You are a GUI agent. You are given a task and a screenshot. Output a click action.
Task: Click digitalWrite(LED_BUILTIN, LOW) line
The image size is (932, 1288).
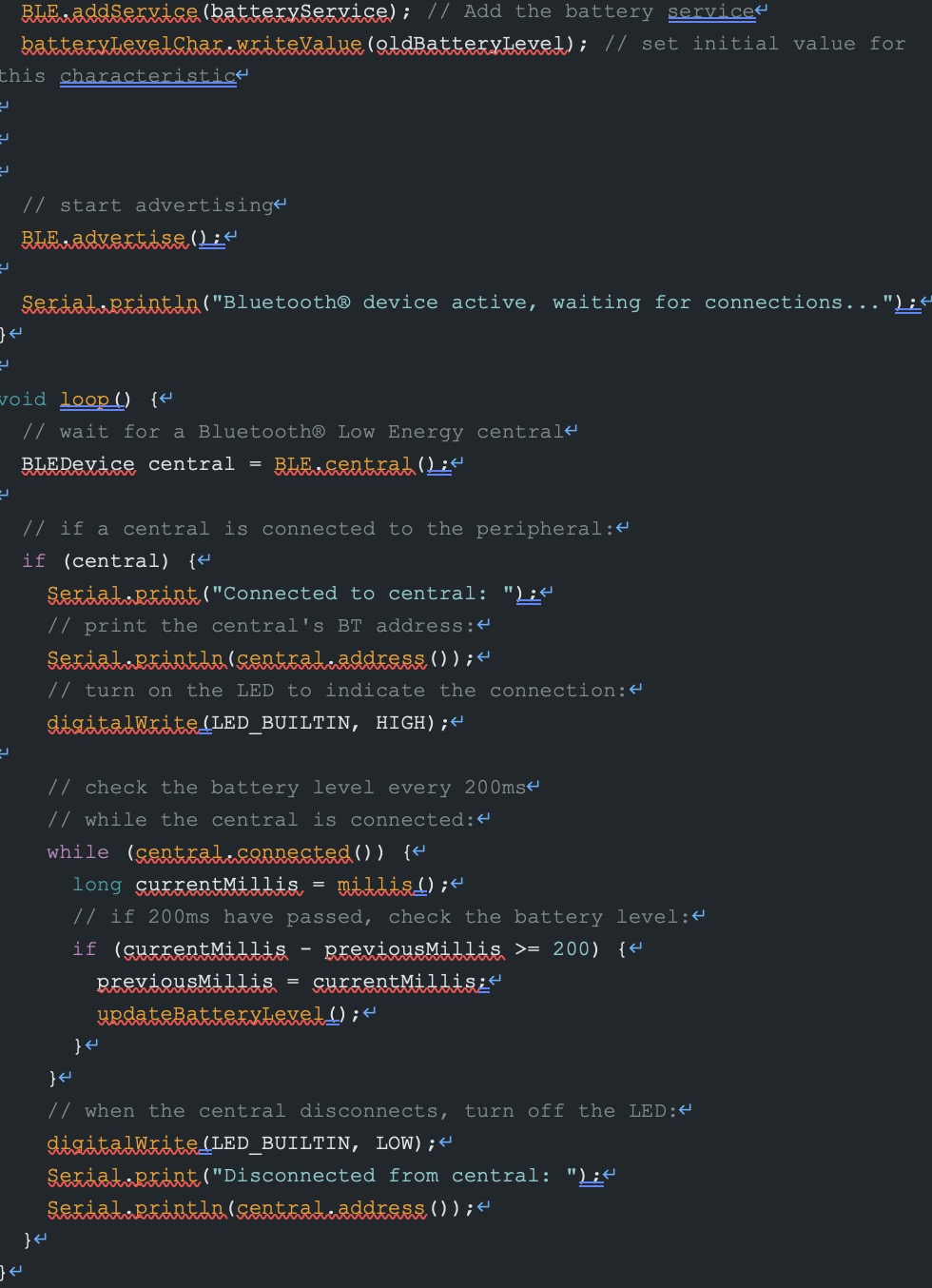[x=243, y=1143]
